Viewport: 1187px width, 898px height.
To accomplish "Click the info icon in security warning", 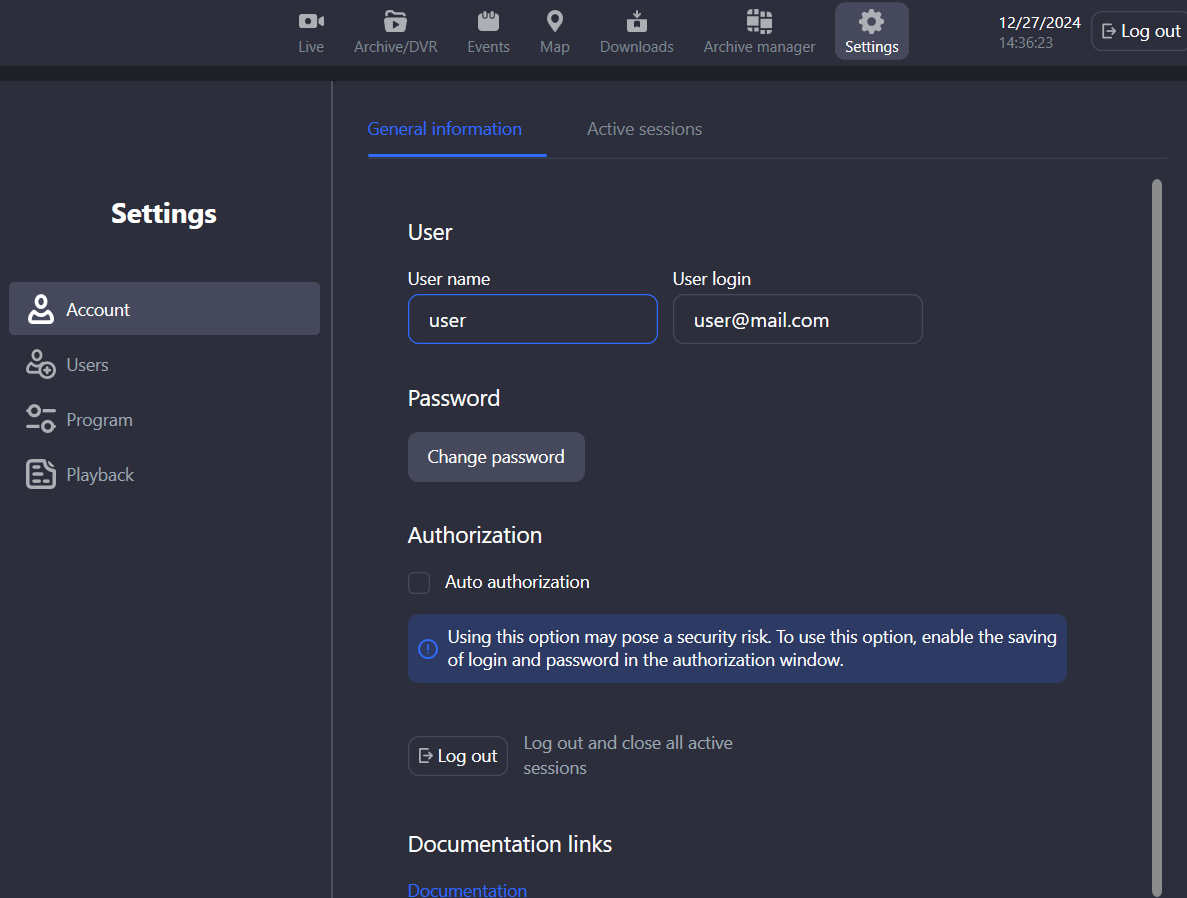I will point(428,649).
